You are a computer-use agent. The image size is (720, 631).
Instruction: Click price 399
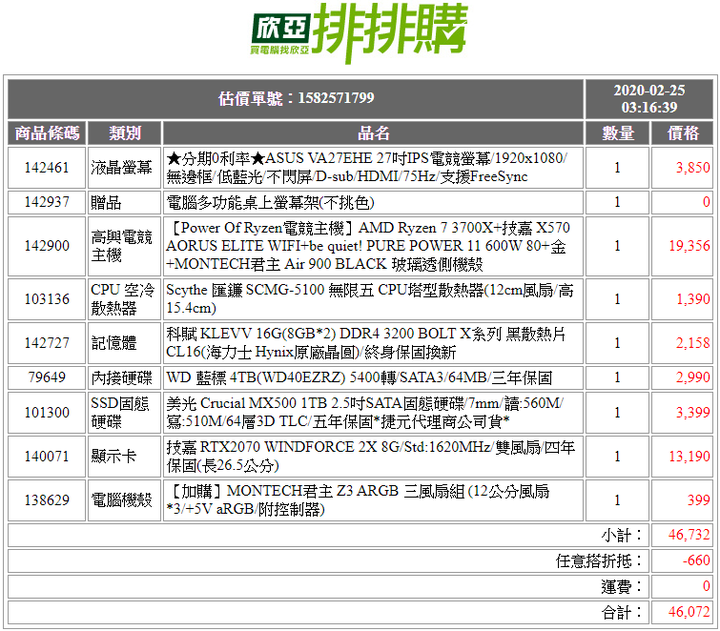698,500
